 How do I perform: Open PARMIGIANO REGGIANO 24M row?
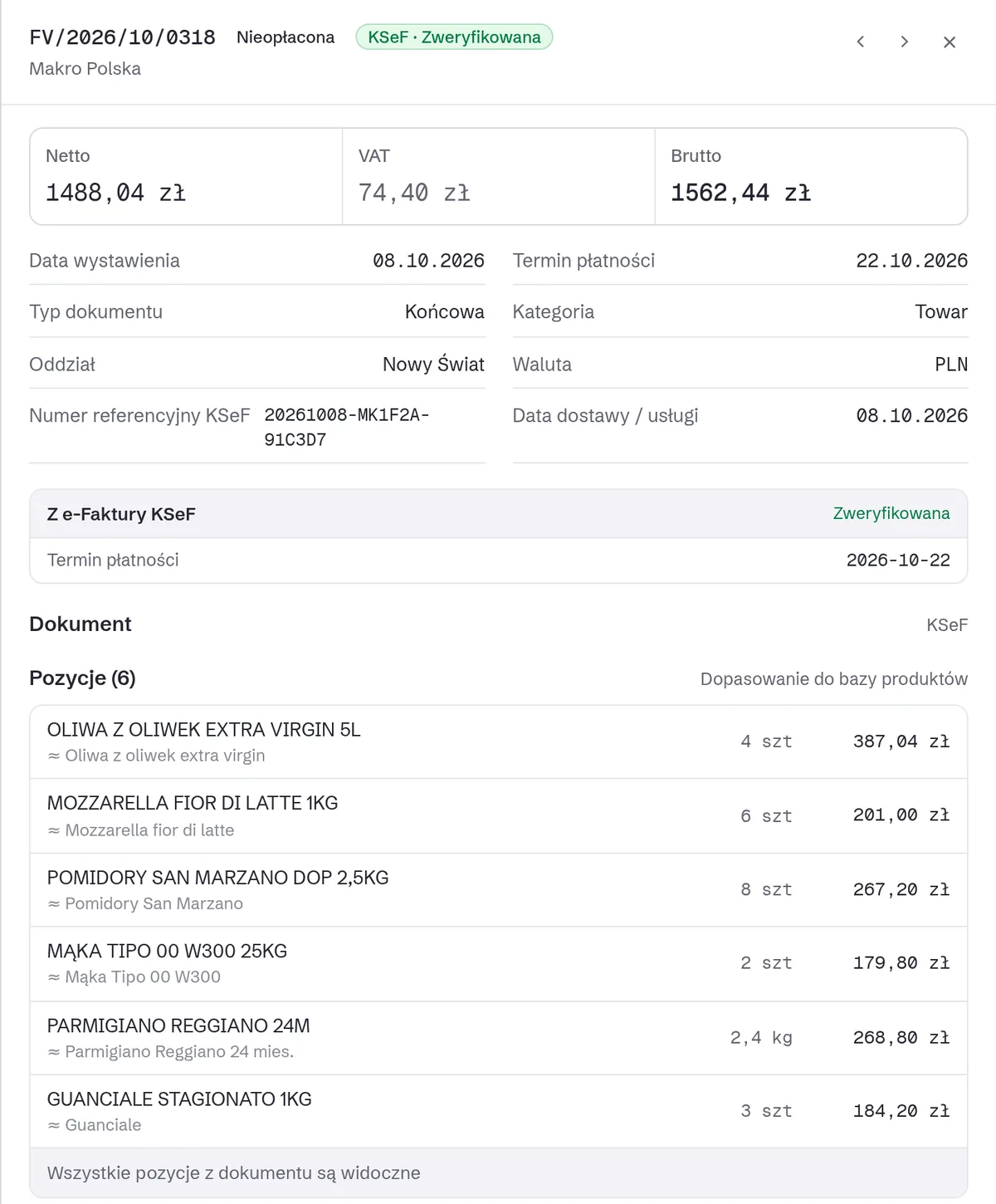point(499,1038)
